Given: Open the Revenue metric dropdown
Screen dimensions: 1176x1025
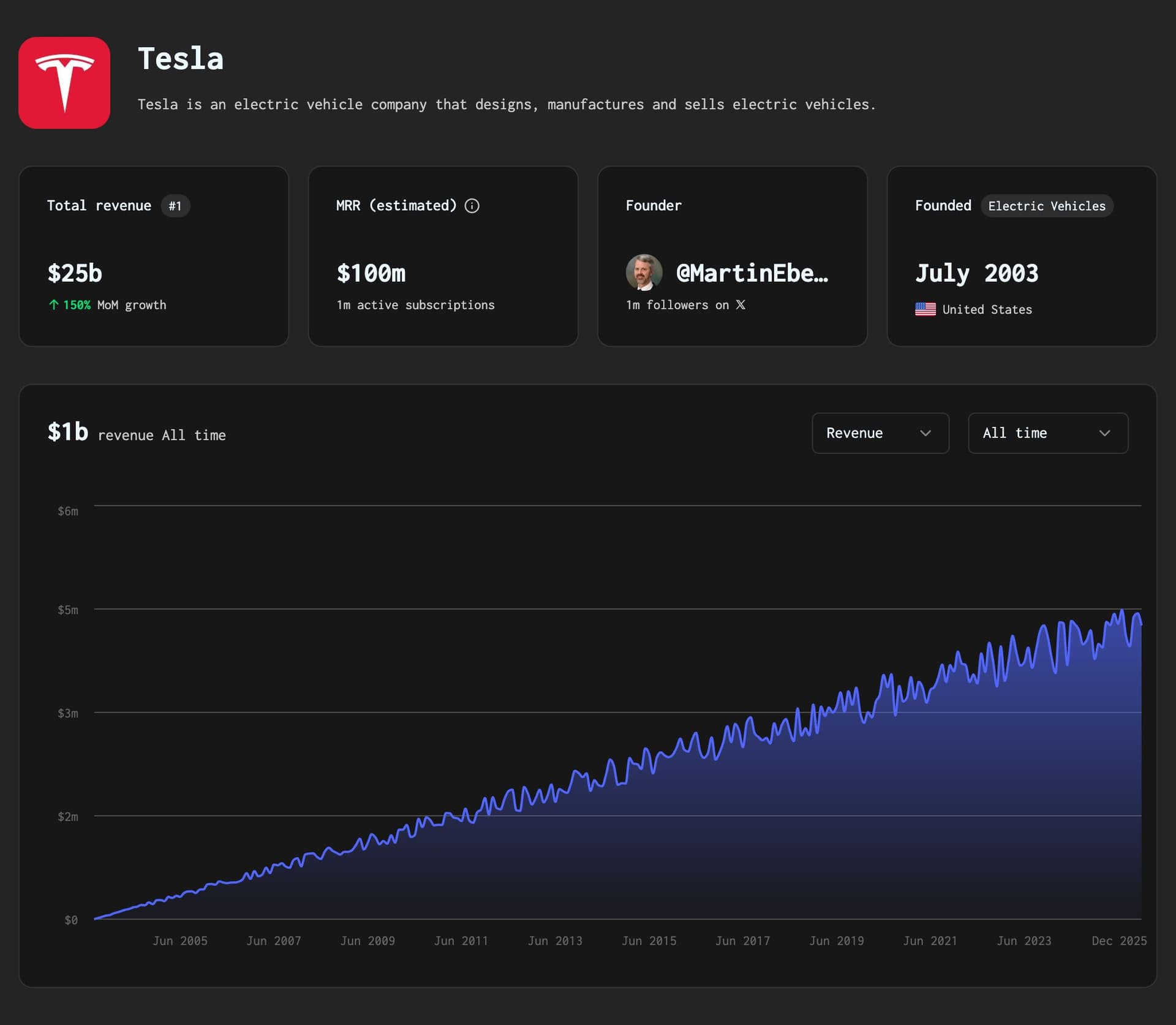Looking at the screenshot, I should point(880,433).
